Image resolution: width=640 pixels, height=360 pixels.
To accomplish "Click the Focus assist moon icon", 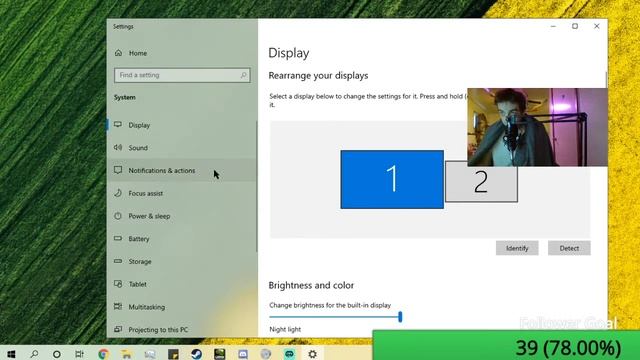I will (x=118, y=193).
